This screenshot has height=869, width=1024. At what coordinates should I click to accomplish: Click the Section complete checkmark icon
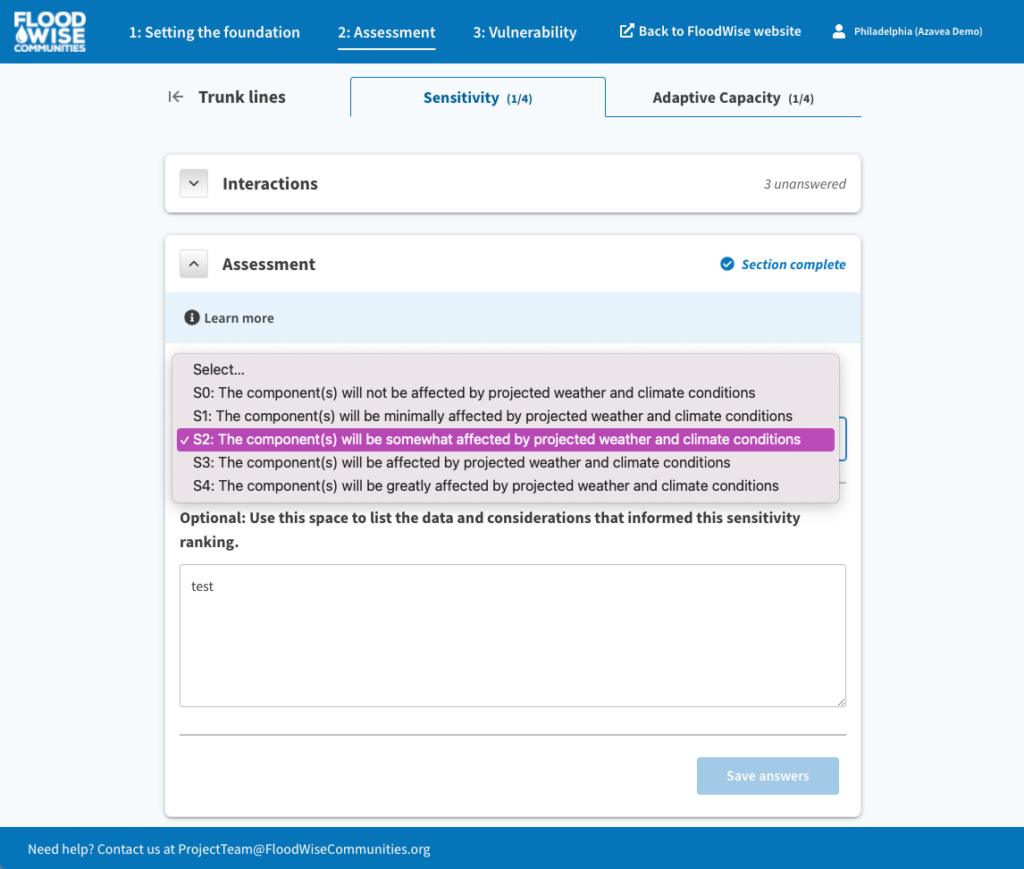[728, 265]
